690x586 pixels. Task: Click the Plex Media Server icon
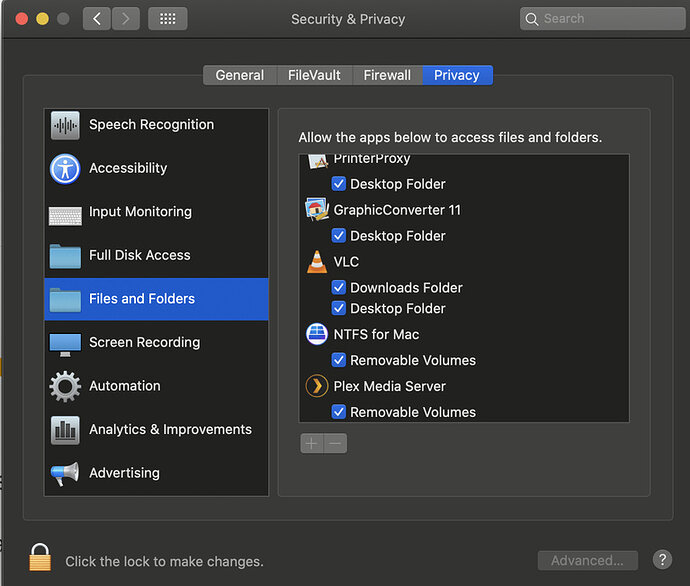(x=317, y=386)
